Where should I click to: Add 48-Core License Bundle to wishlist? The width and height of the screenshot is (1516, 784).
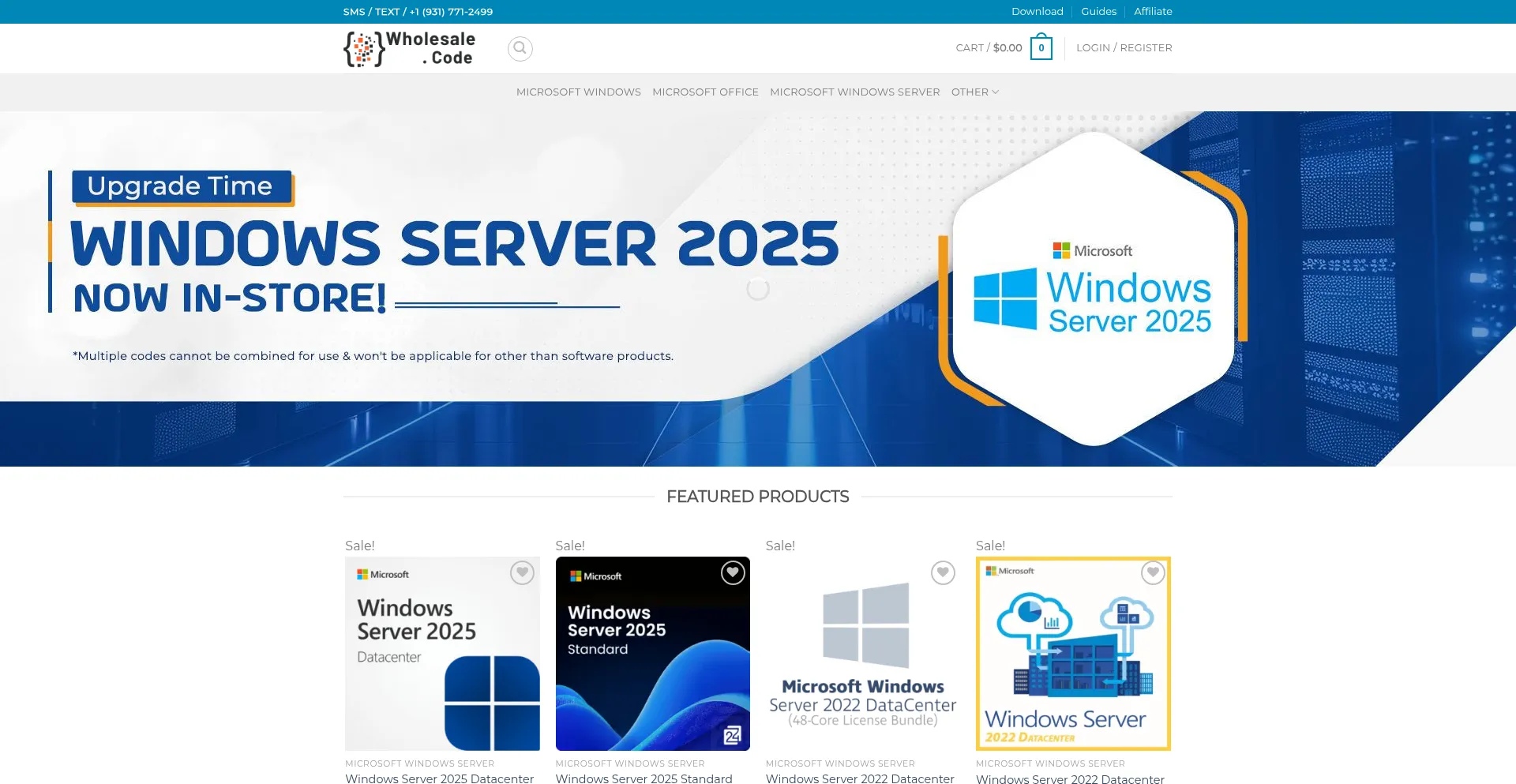click(x=943, y=572)
